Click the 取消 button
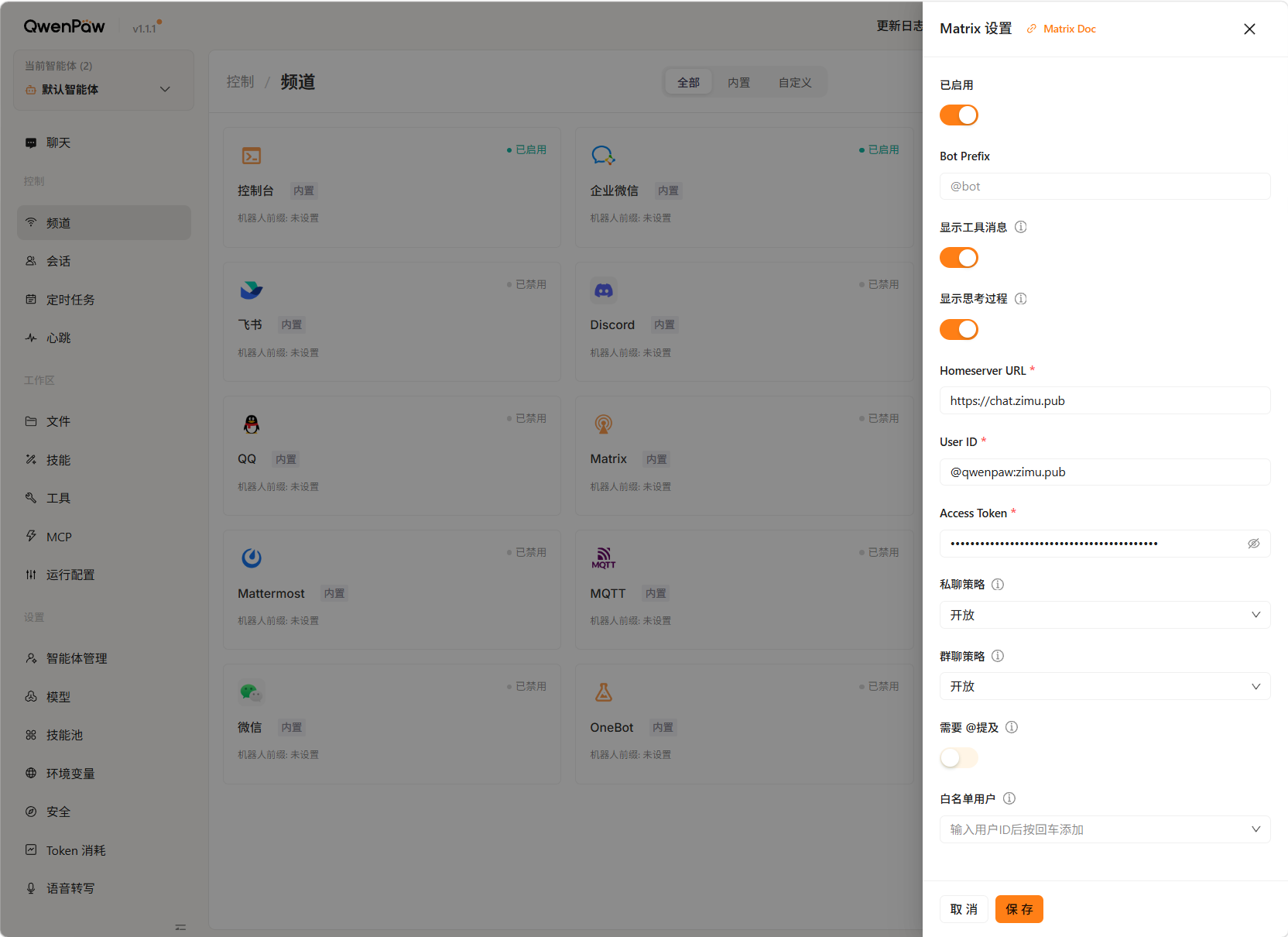The image size is (1288, 937). click(x=964, y=909)
